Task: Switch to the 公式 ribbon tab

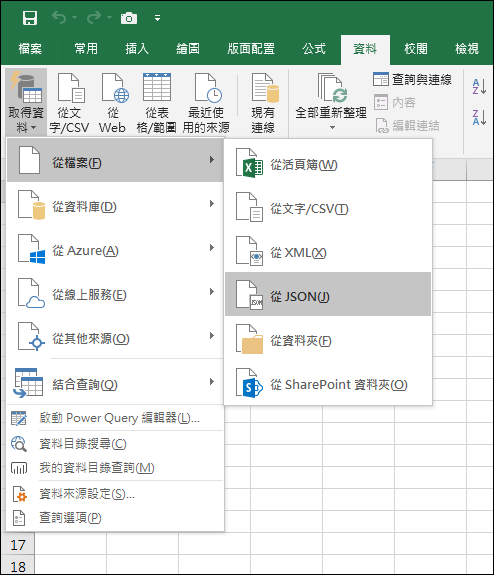Action: [314, 49]
